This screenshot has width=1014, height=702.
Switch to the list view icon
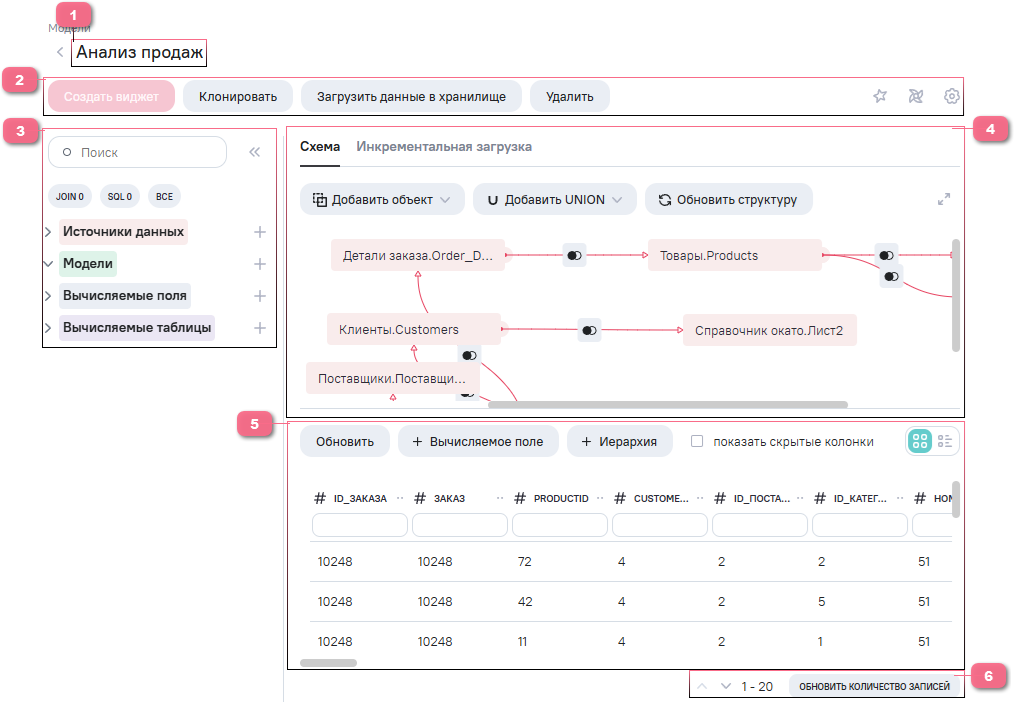pyautogui.click(x=945, y=441)
